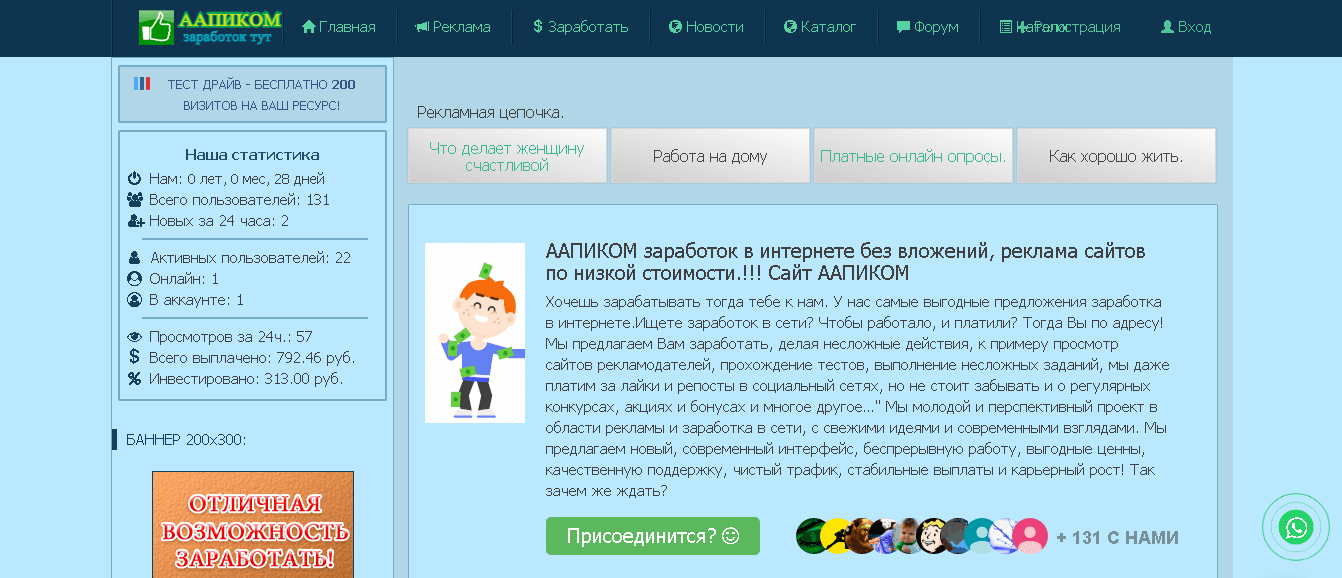Screen dimensions: 1342x578
Task: Click the Как хорошо жить ad block
Action: (x=1116, y=155)
